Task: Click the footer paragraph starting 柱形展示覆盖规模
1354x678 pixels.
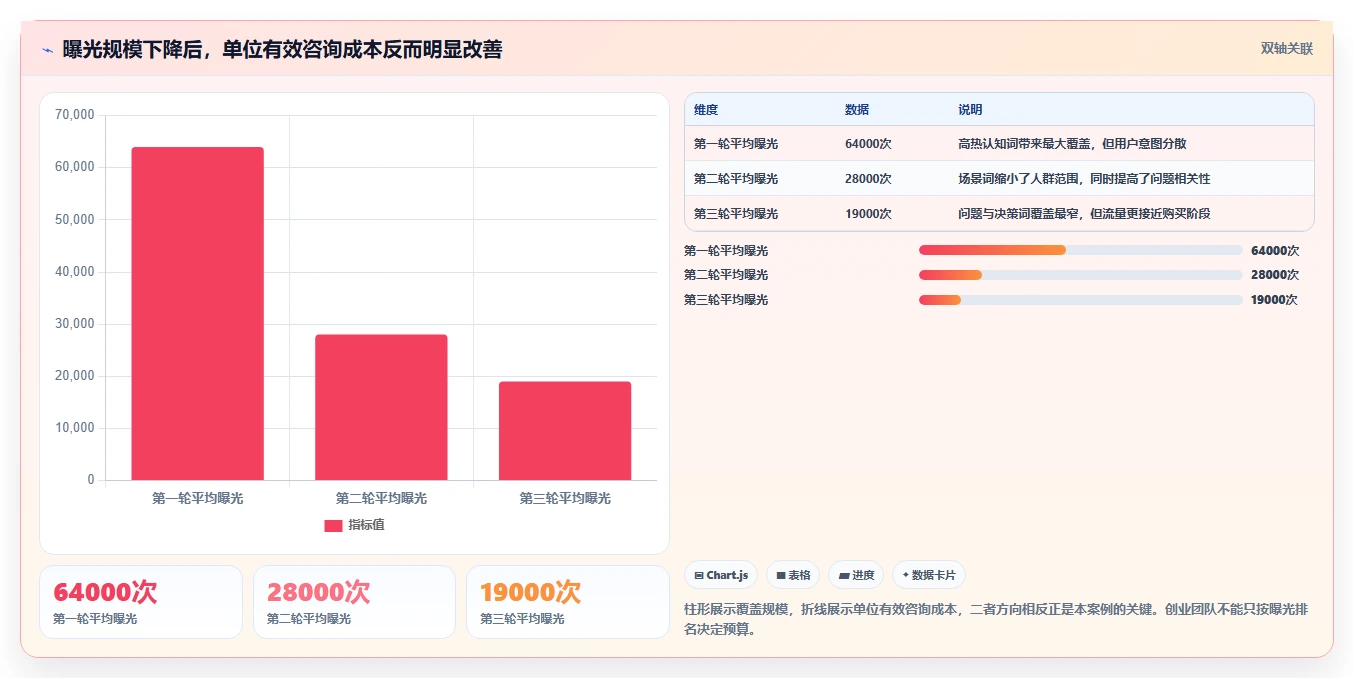Action: [996, 619]
